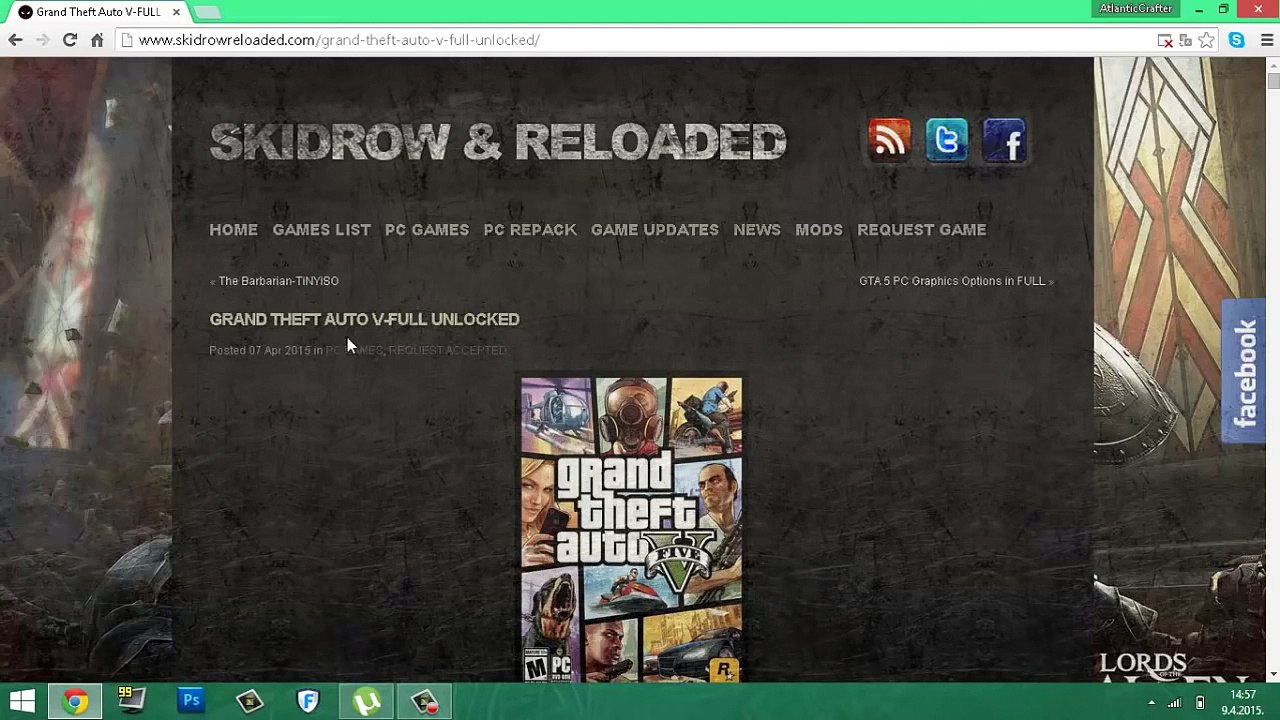Image resolution: width=1280 pixels, height=720 pixels.
Task: Click the network signal tray icon
Action: (x=1175, y=702)
